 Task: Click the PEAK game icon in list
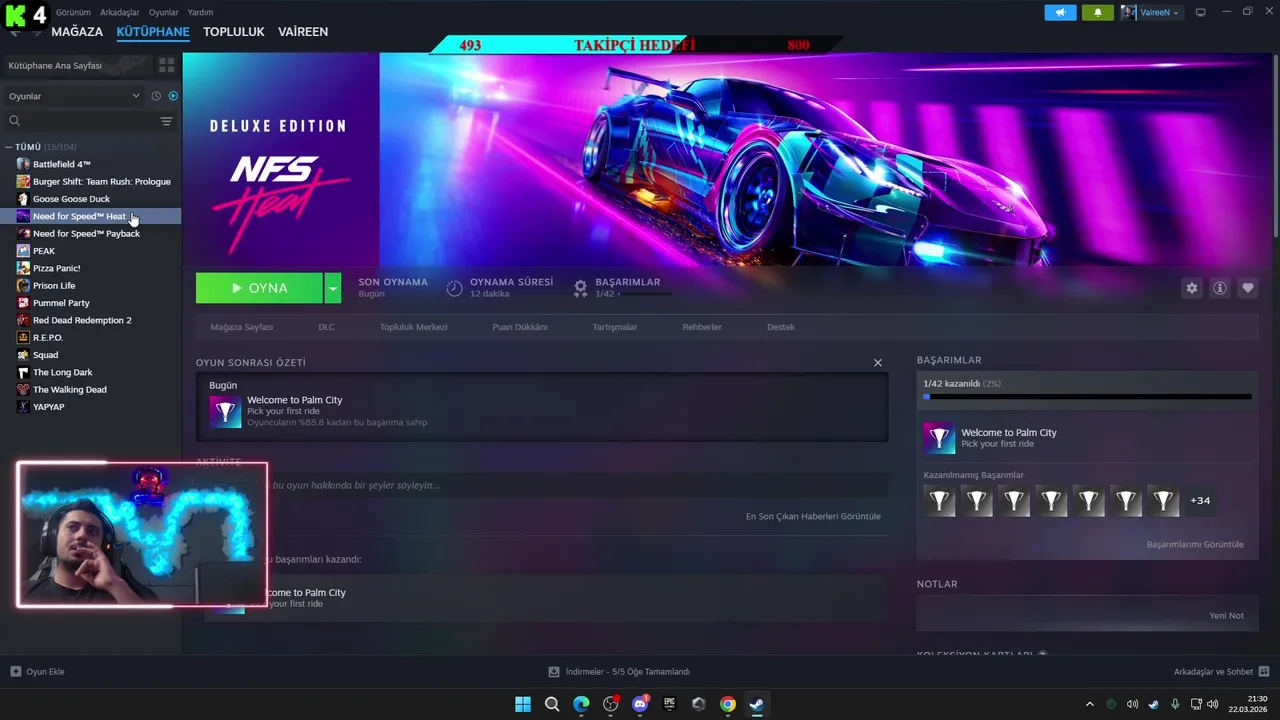(x=23, y=251)
